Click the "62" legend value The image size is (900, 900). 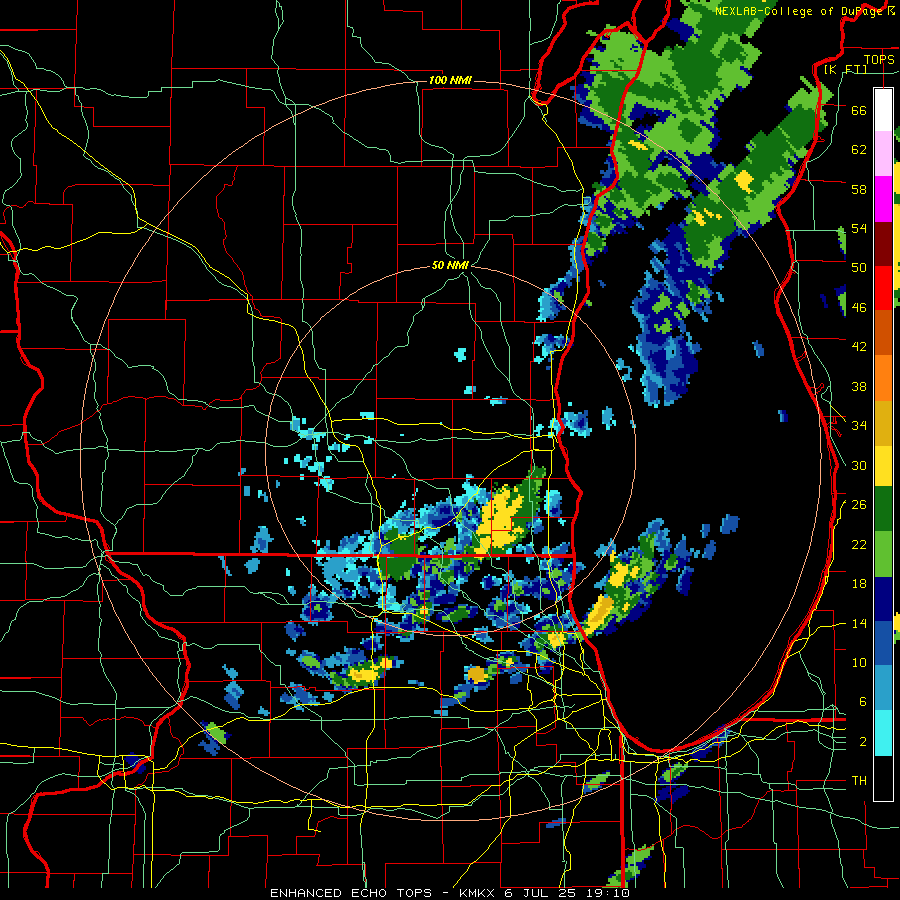click(x=859, y=149)
